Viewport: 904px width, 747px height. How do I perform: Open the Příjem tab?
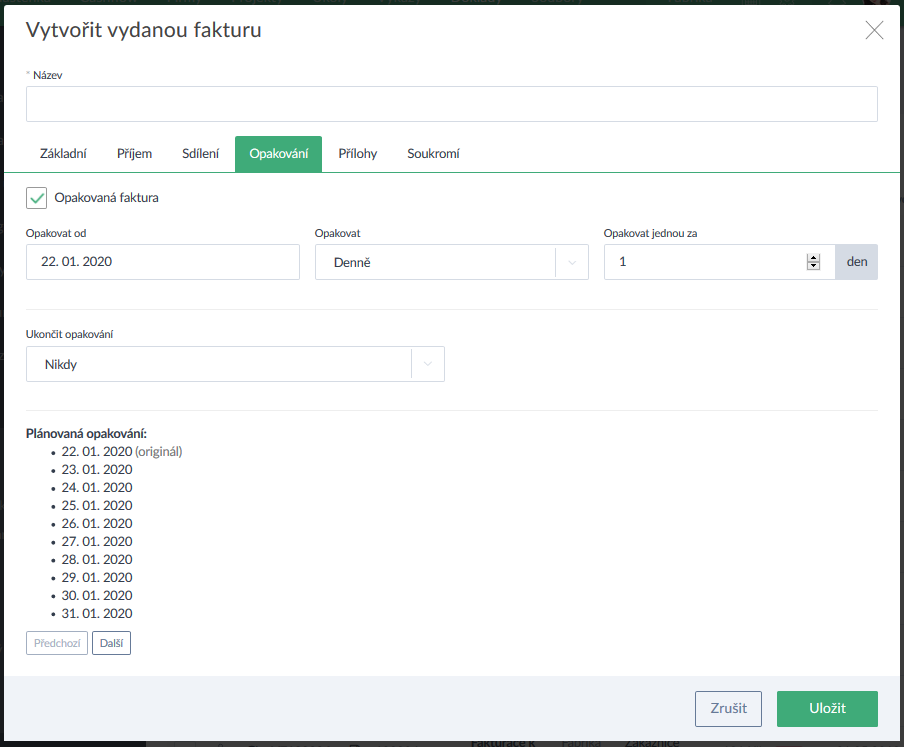pos(134,154)
